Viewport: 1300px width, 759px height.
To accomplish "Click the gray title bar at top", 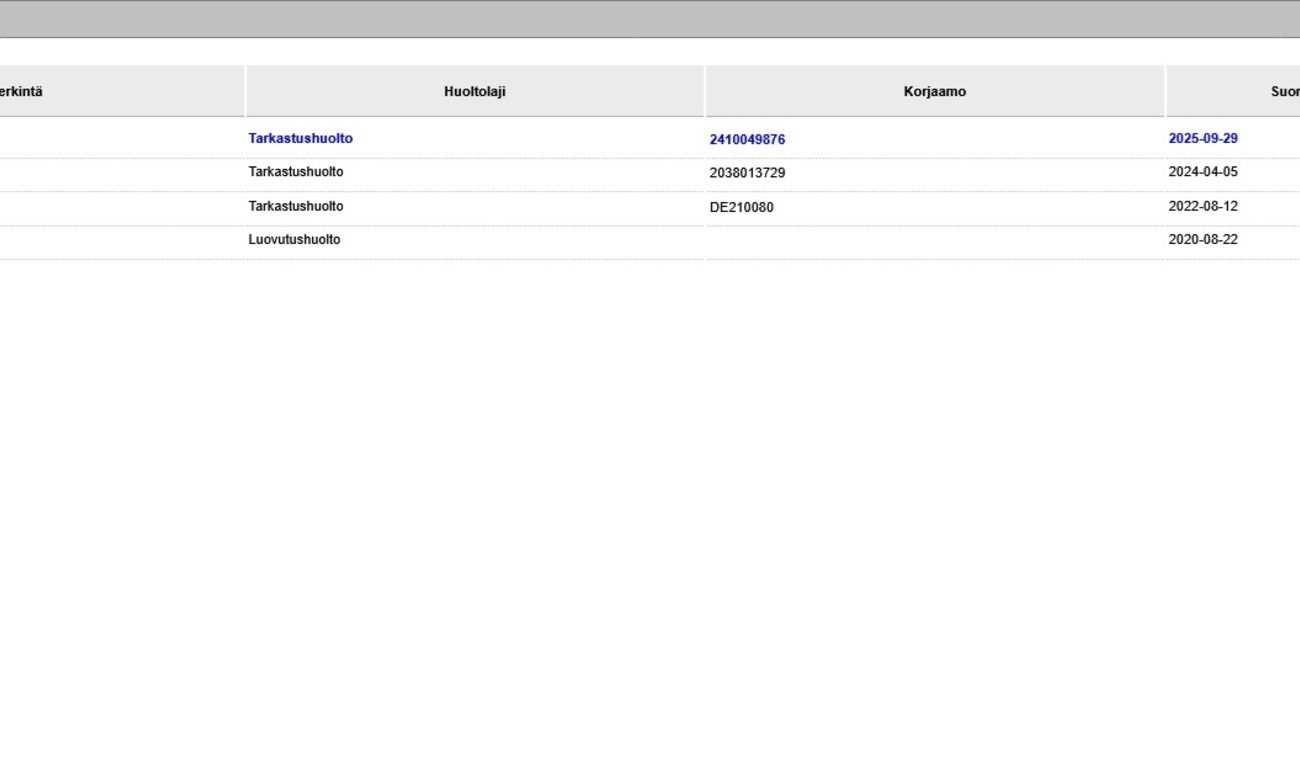I will click(650, 19).
